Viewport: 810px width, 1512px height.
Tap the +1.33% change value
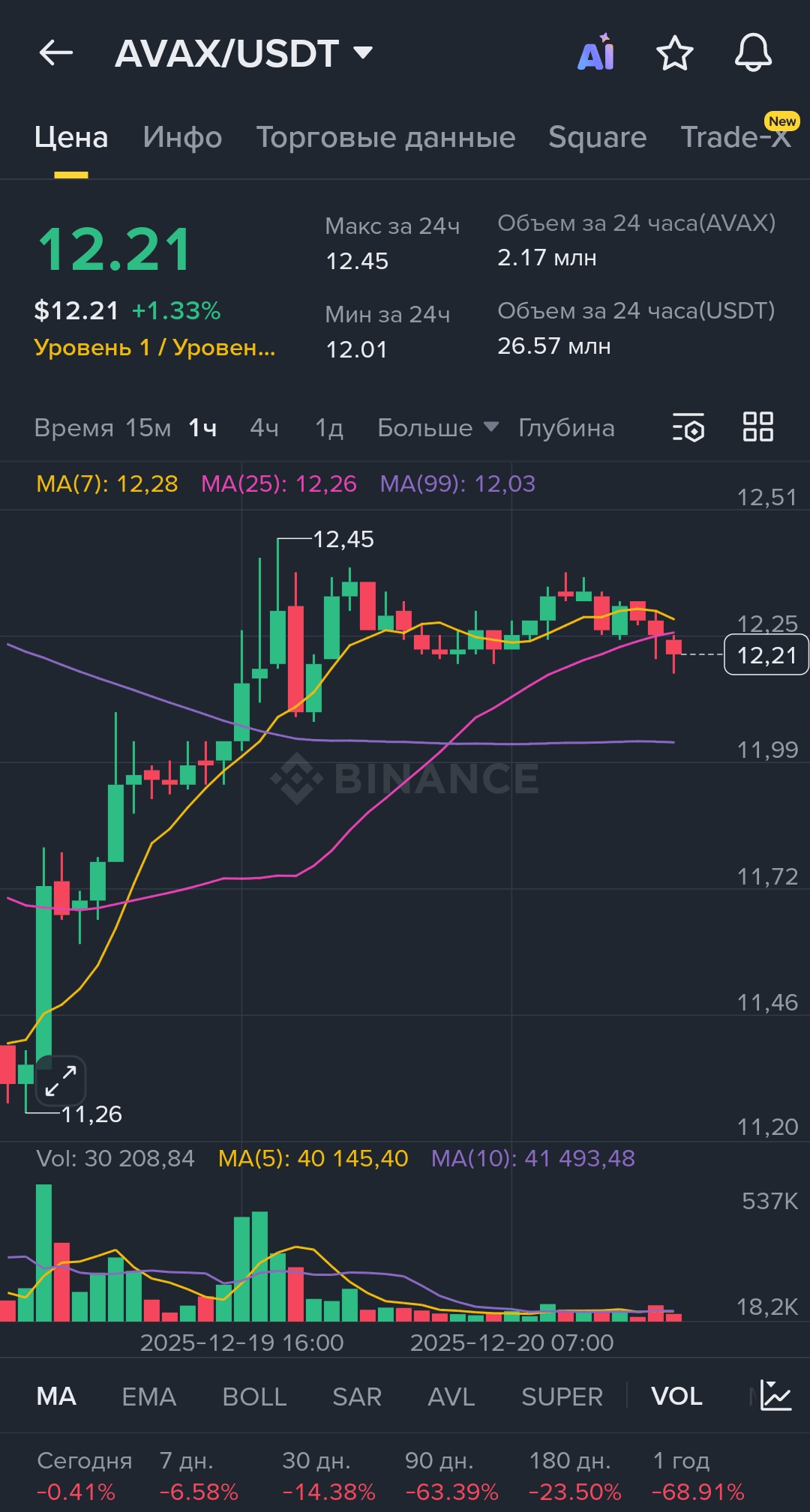point(176,310)
